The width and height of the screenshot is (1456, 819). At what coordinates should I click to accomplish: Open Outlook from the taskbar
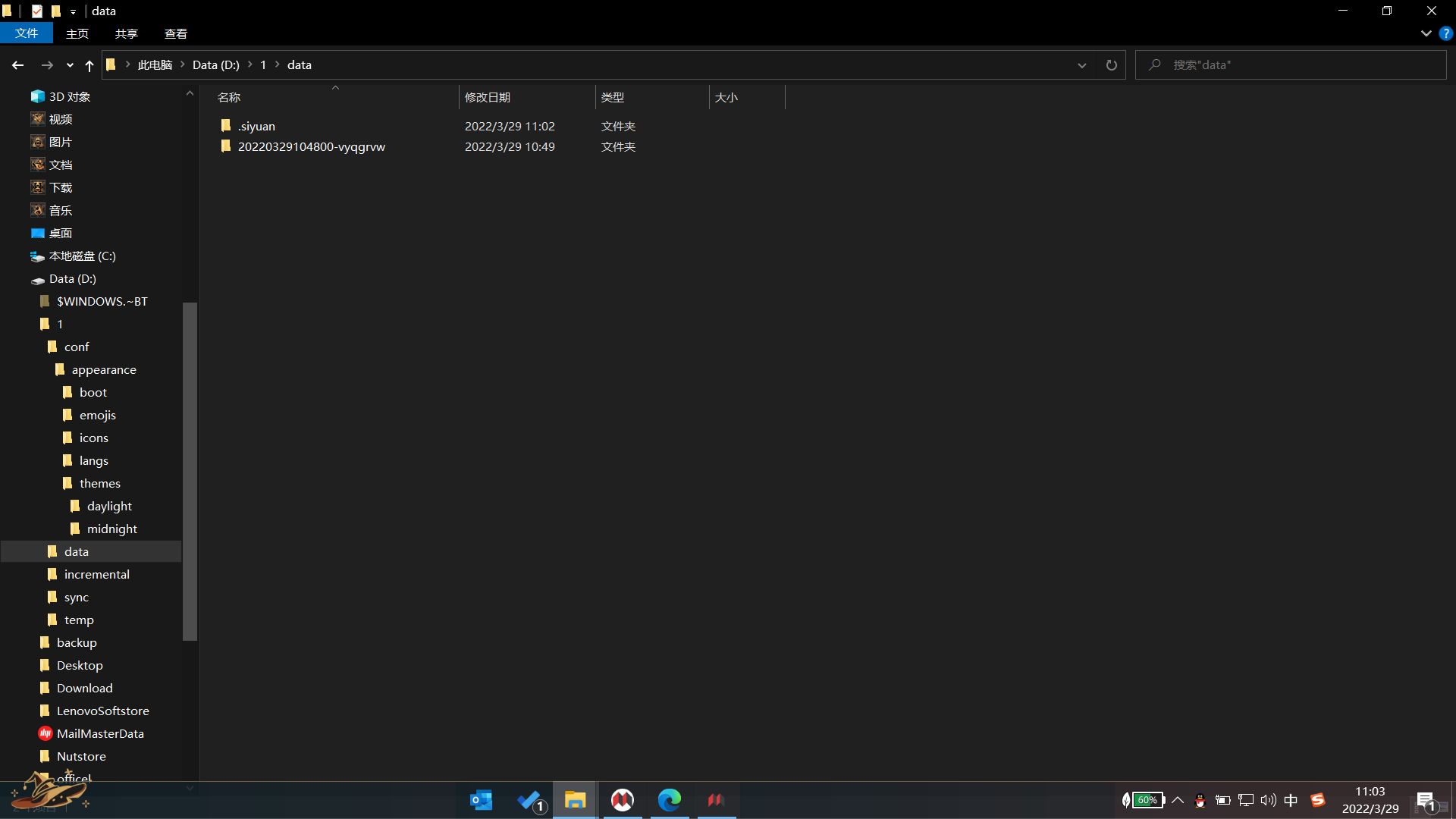tap(481, 800)
